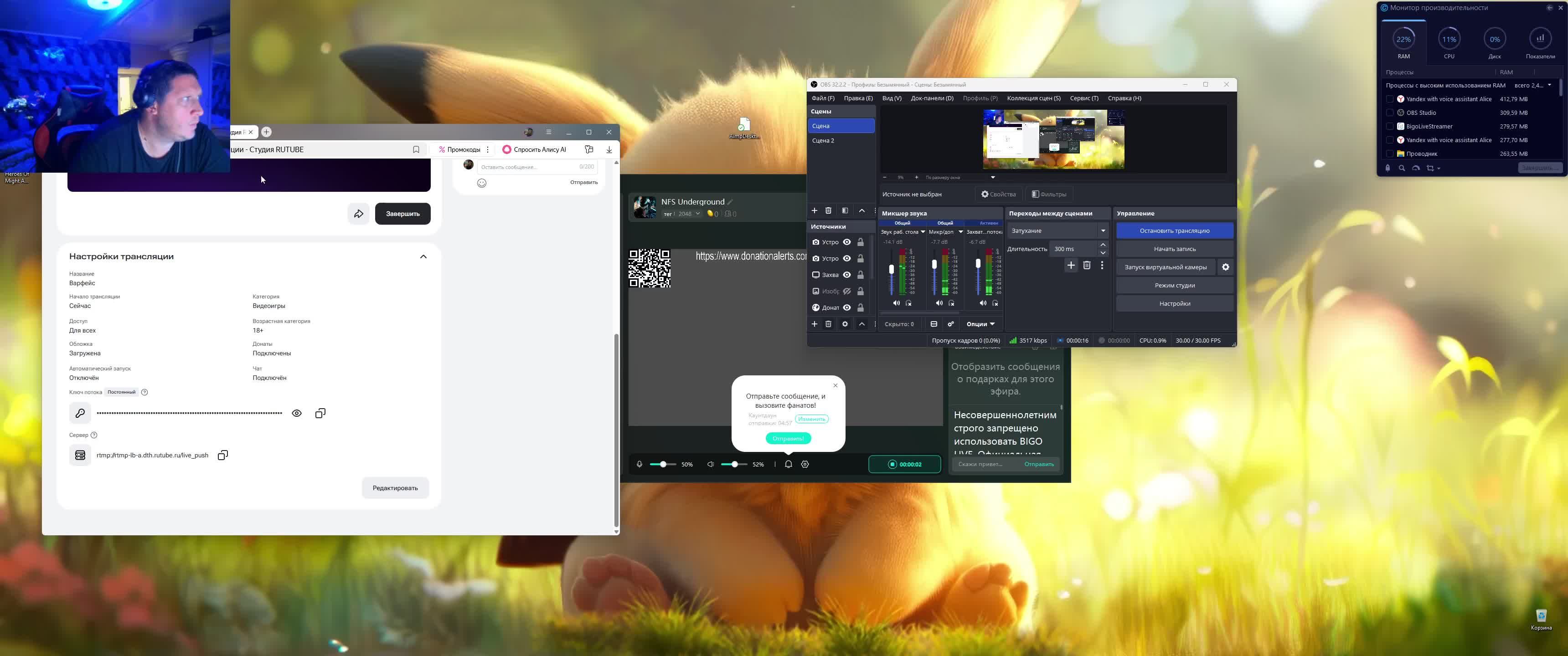Image resolution: width=1568 pixels, height=656 pixels.
Task: Expand high RAM processes list arrow
Action: click(x=1550, y=85)
